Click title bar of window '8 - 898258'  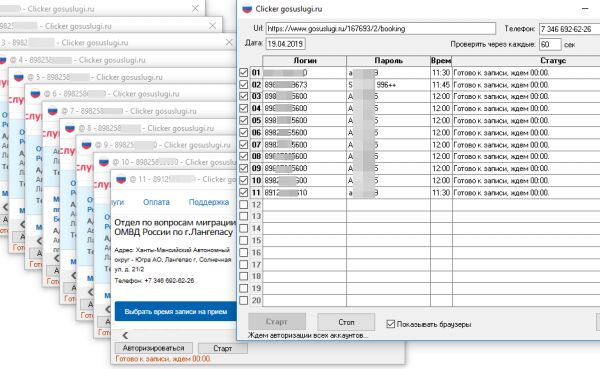[x=148, y=128]
